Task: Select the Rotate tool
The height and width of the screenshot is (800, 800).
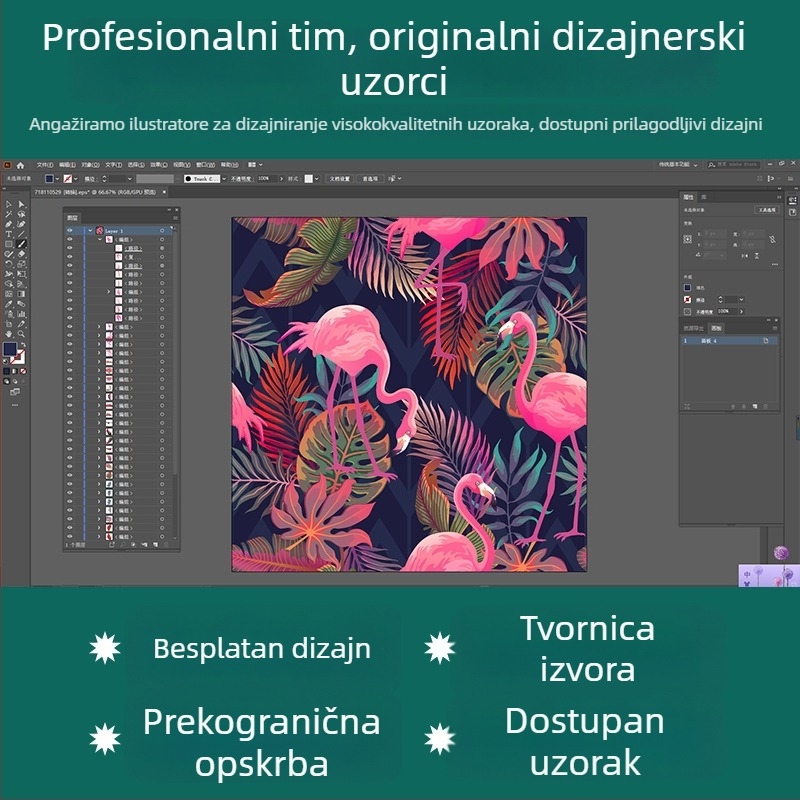Action: pyautogui.click(x=8, y=264)
